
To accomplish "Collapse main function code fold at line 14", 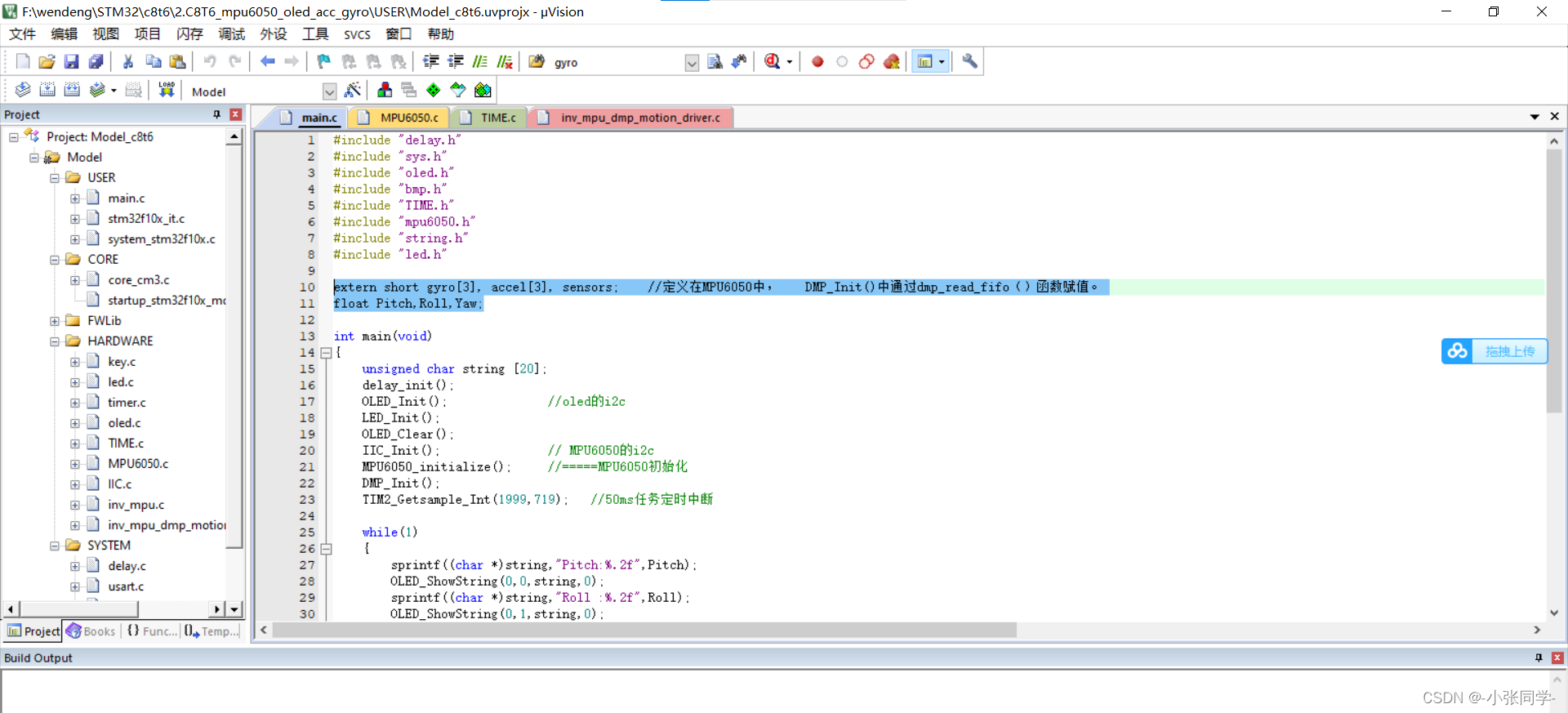I will (x=326, y=353).
